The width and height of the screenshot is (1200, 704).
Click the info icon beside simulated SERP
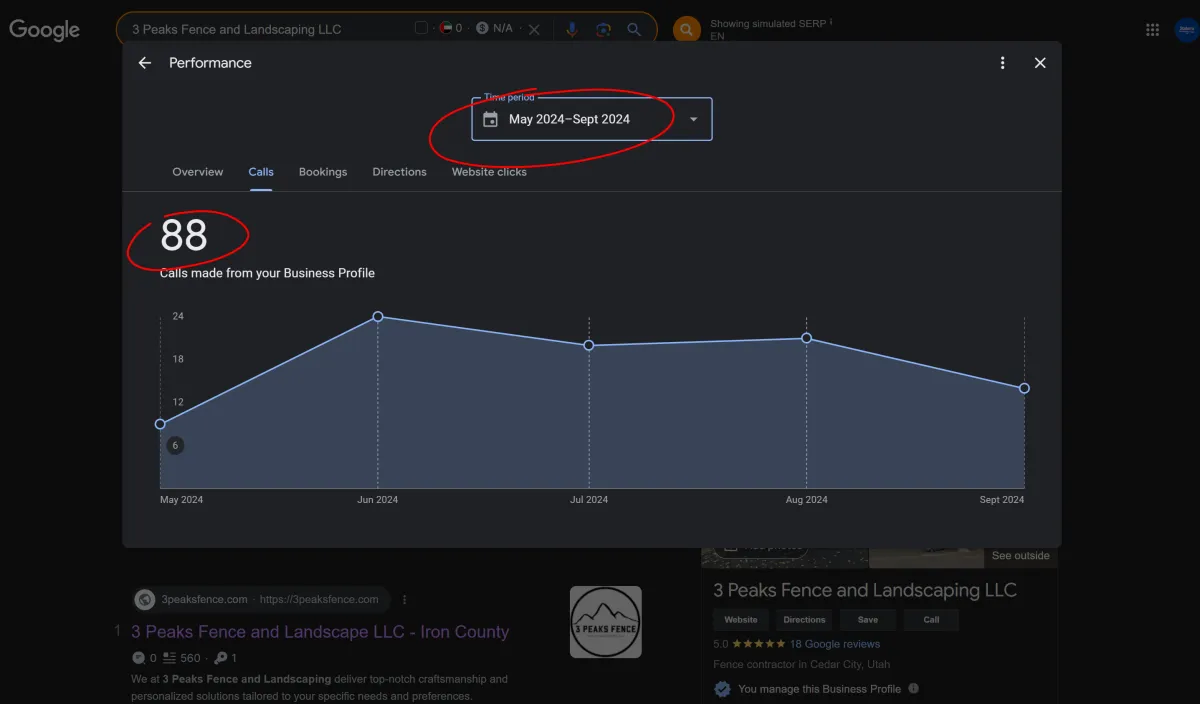[x=831, y=22]
